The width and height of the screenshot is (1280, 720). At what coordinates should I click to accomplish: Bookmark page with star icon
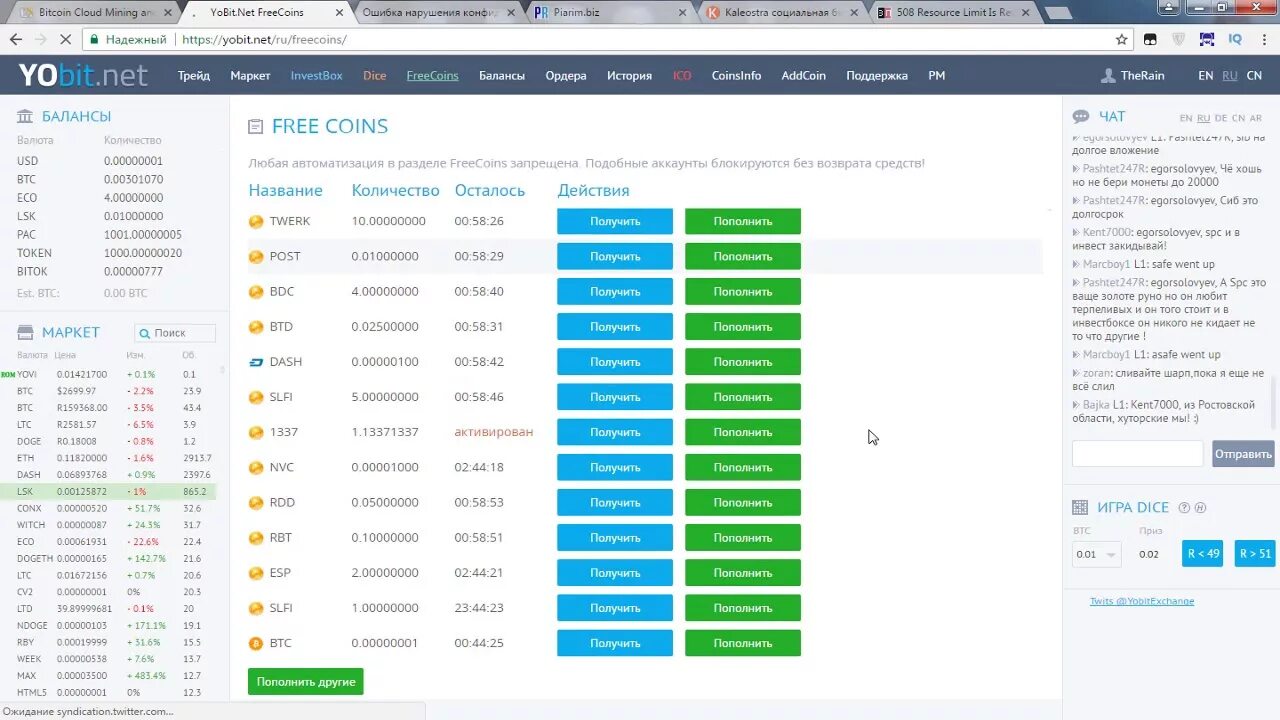[1122, 40]
